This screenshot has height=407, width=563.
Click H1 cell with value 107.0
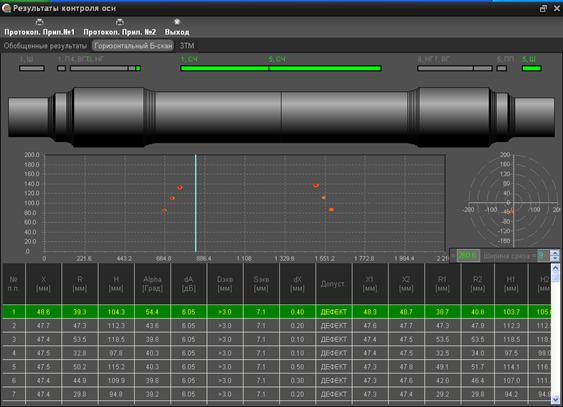511,380
